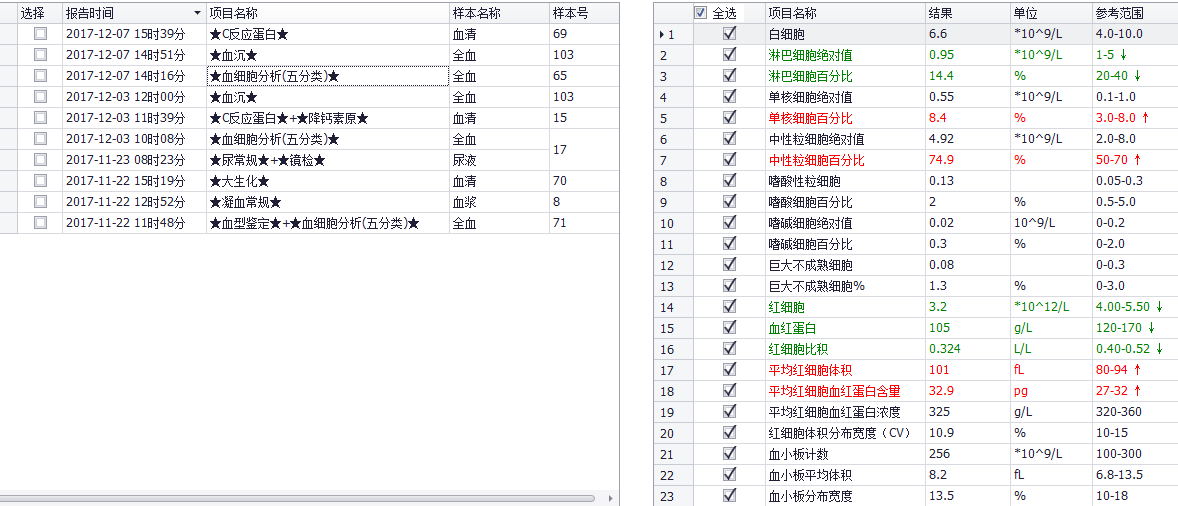Viewport: 1178px width, 506px height.
Task: Open the ★血细胞分析(五分类)★ report dated 2017-12-07
Action: point(327,76)
